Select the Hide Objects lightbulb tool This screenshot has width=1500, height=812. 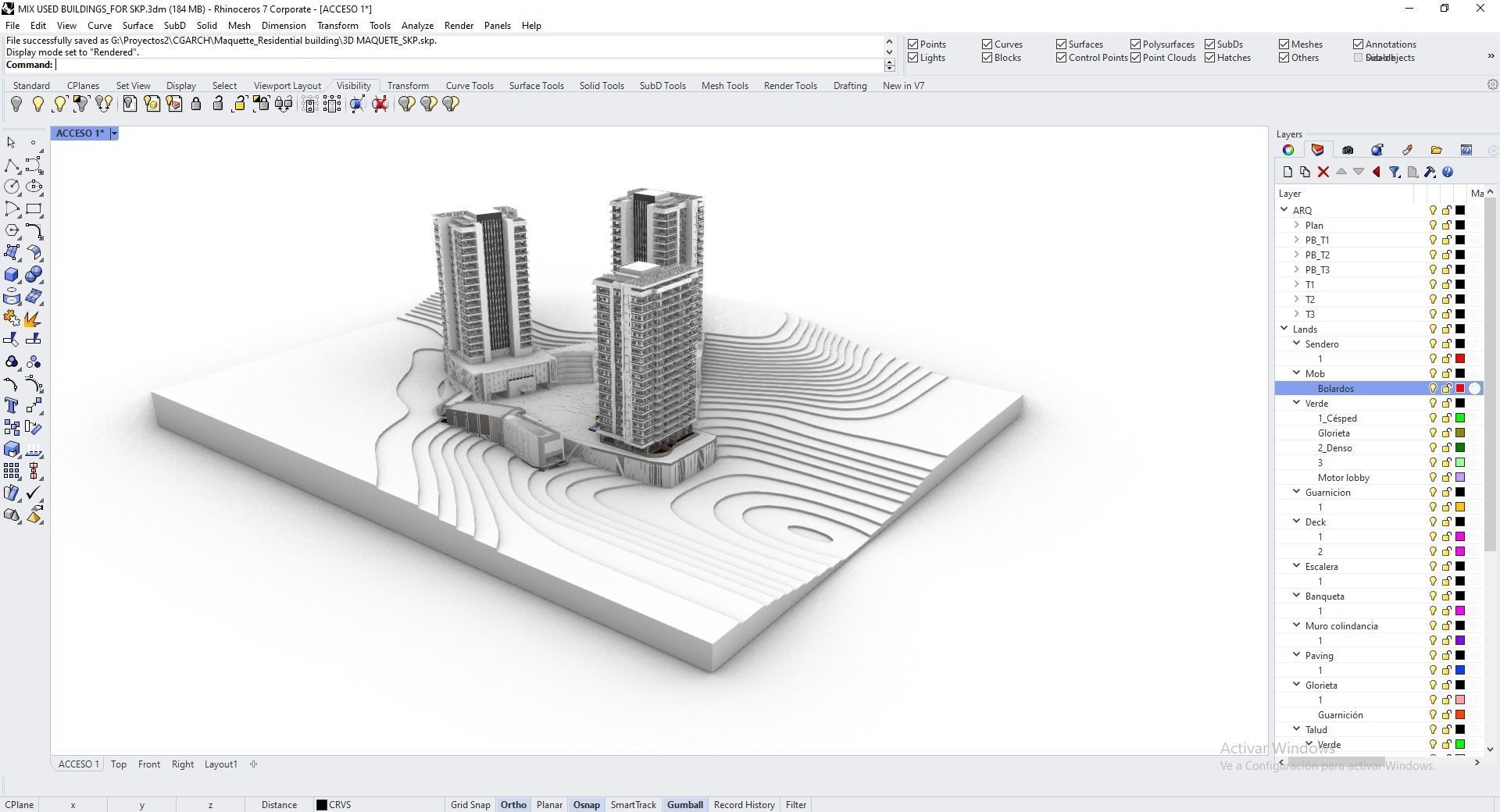tap(16, 104)
